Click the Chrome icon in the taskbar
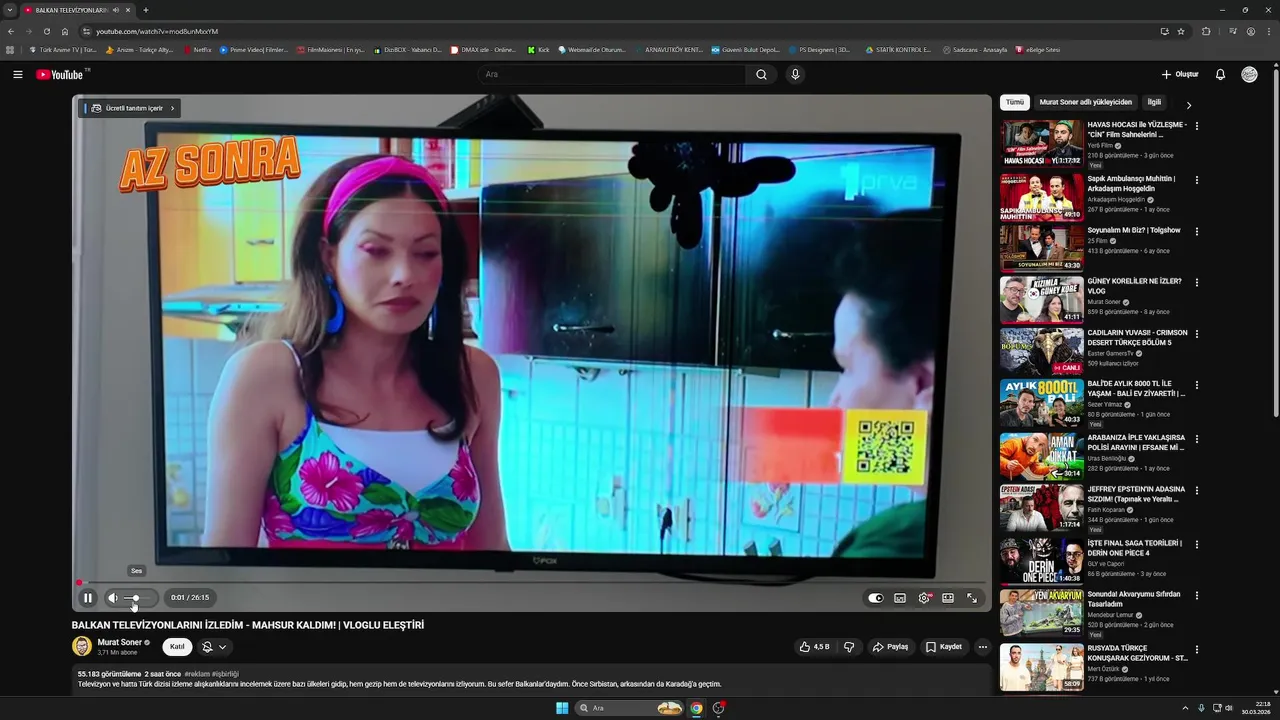Viewport: 1280px width, 720px height. tap(697, 708)
